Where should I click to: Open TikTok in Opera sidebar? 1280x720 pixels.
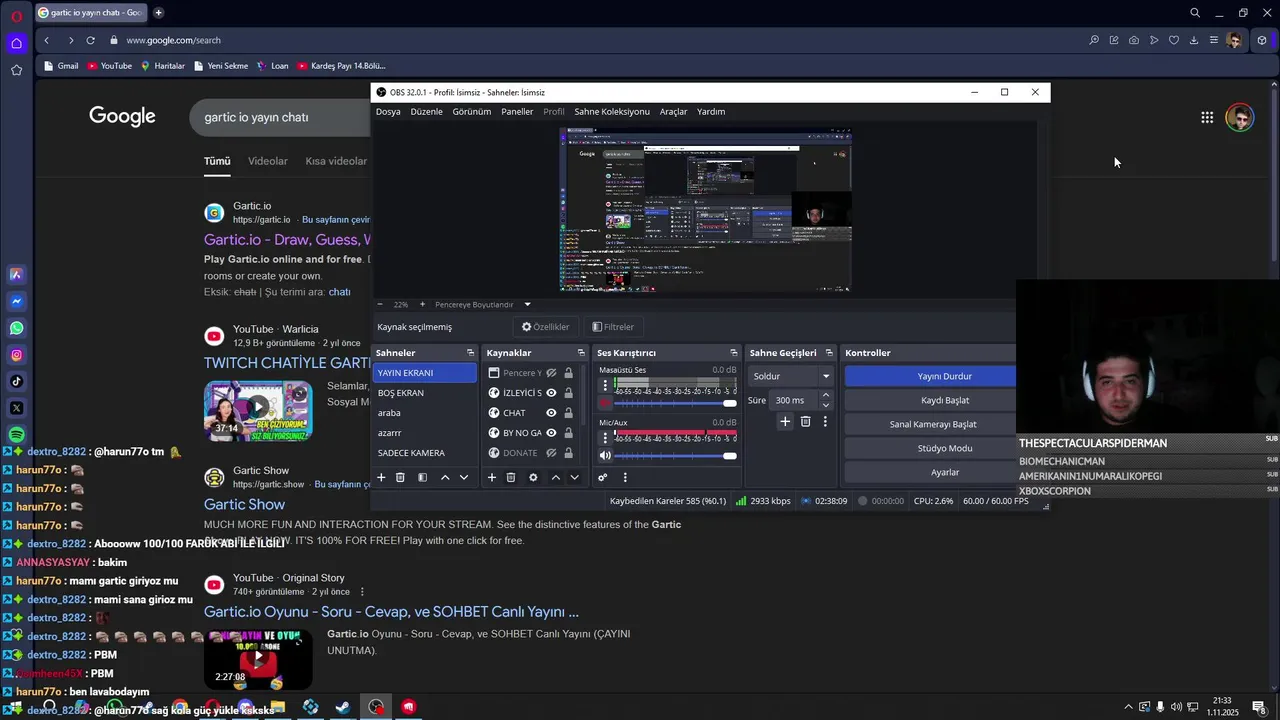pyautogui.click(x=16, y=381)
